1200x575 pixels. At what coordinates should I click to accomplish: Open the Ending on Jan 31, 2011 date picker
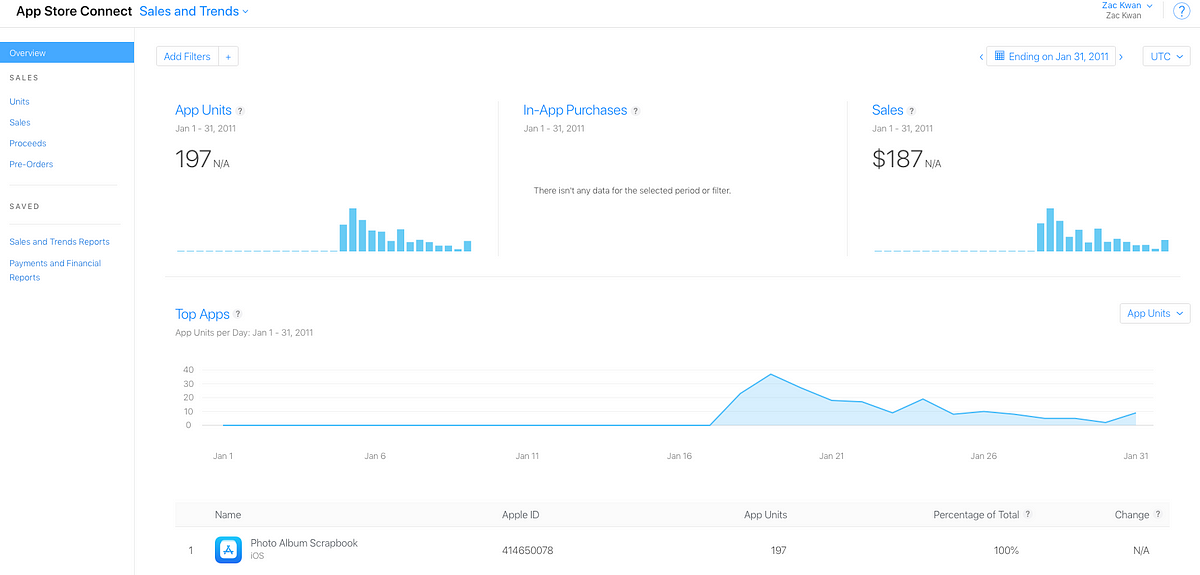point(1051,57)
